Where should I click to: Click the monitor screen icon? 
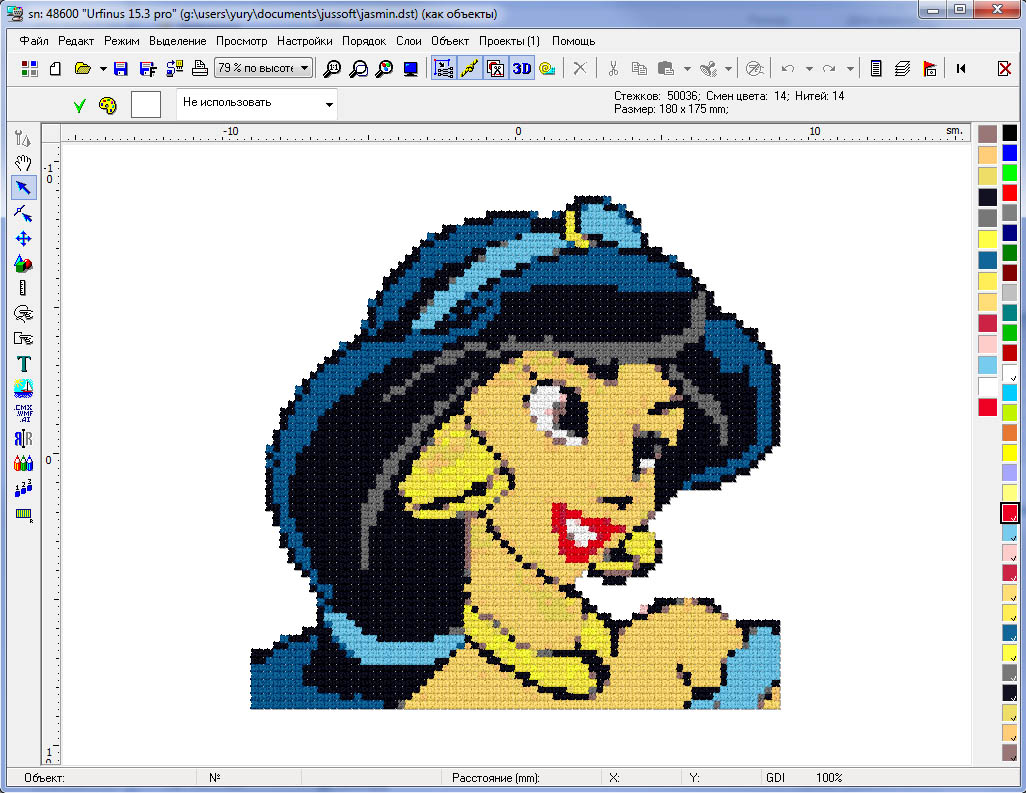[411, 68]
